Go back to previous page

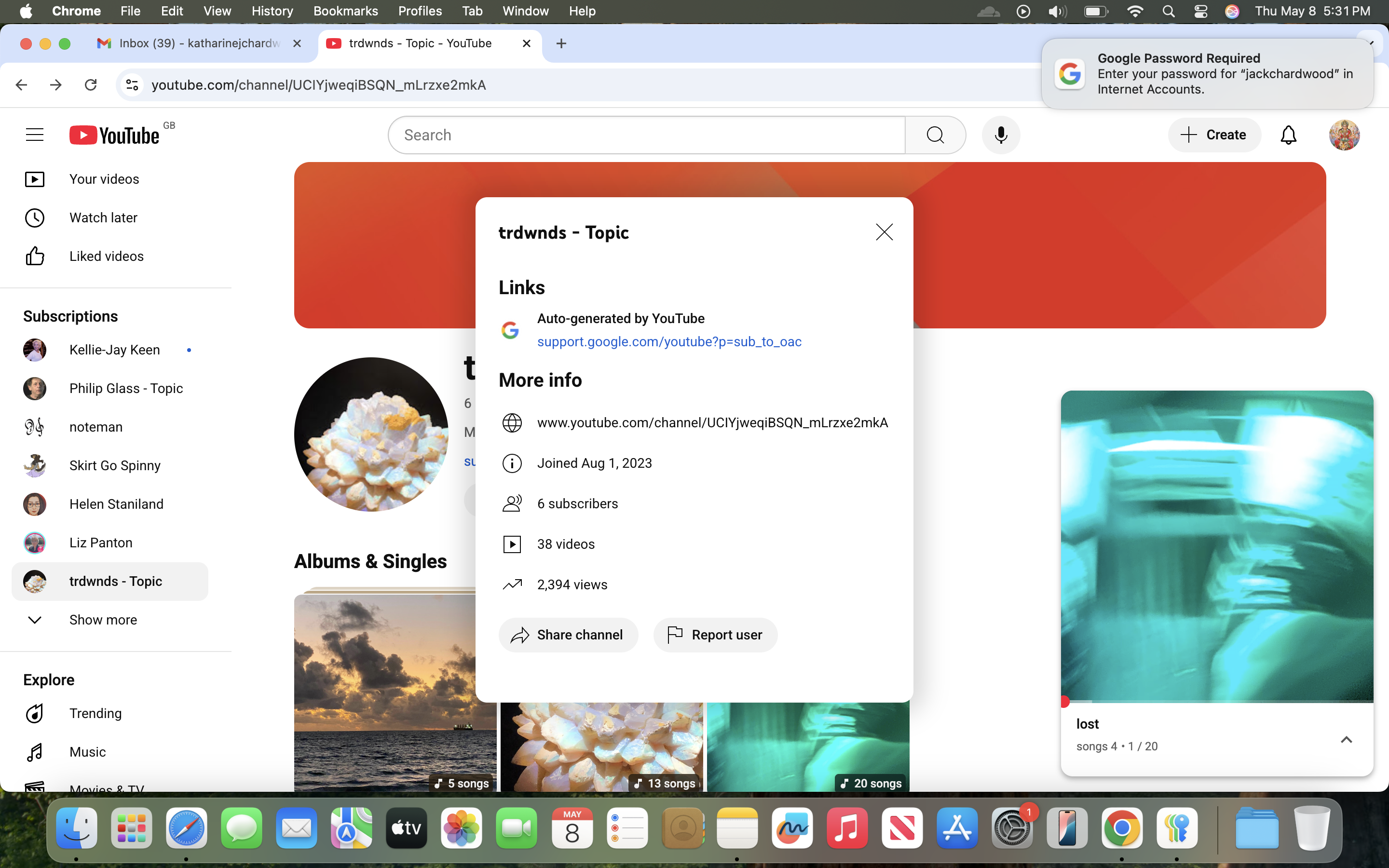coord(21,85)
